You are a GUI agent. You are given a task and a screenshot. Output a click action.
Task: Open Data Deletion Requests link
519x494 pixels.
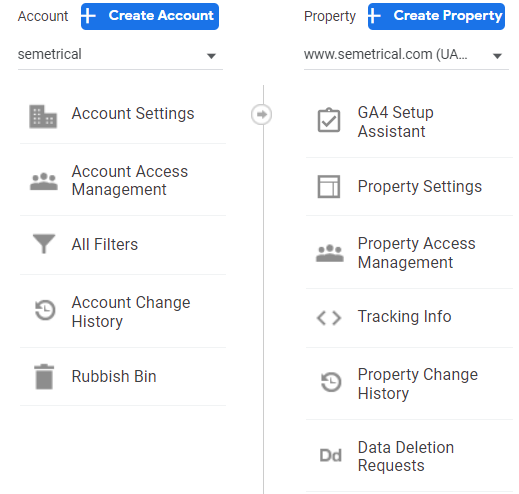(406, 456)
